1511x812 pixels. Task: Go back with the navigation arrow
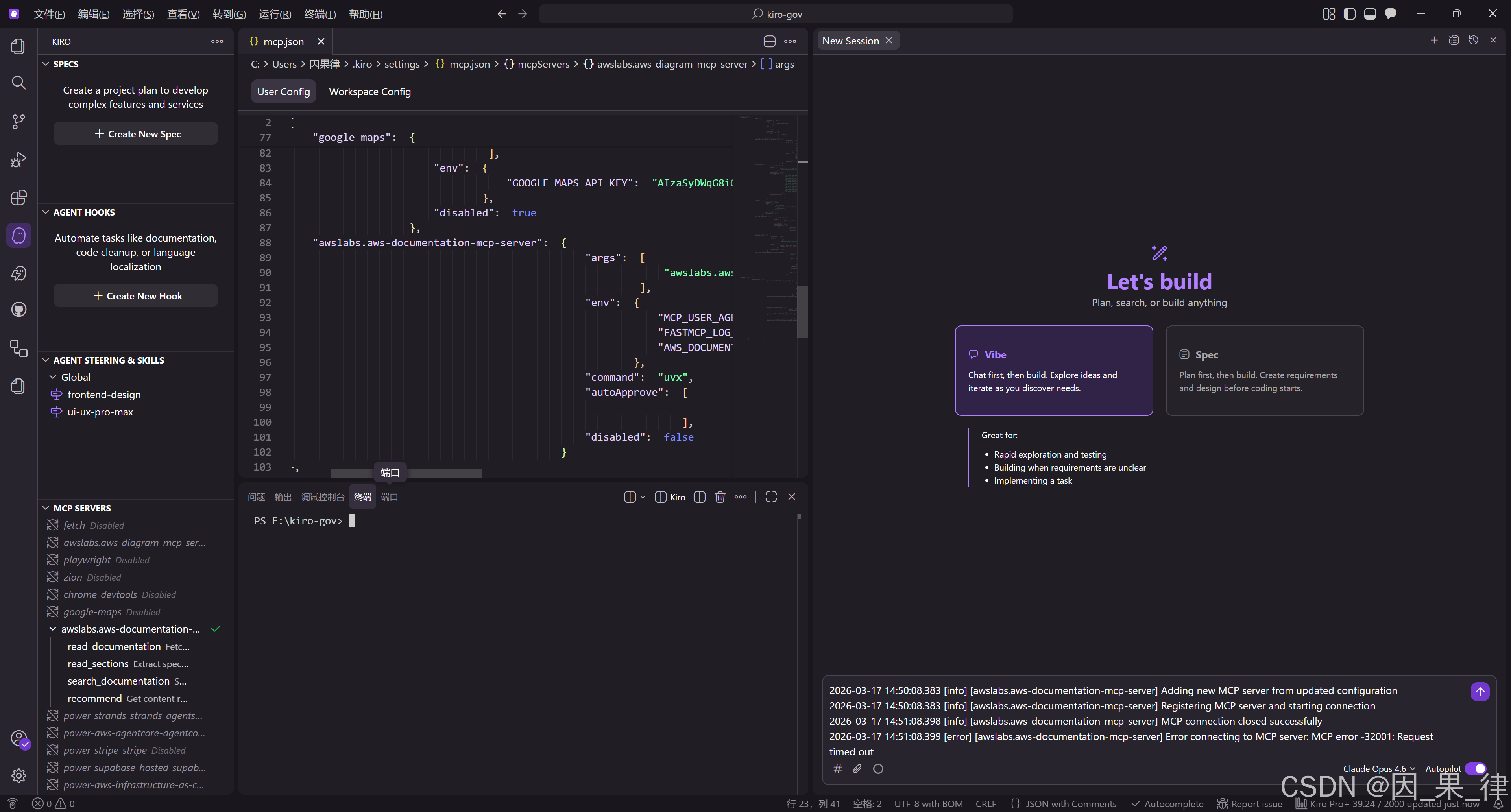click(x=502, y=14)
